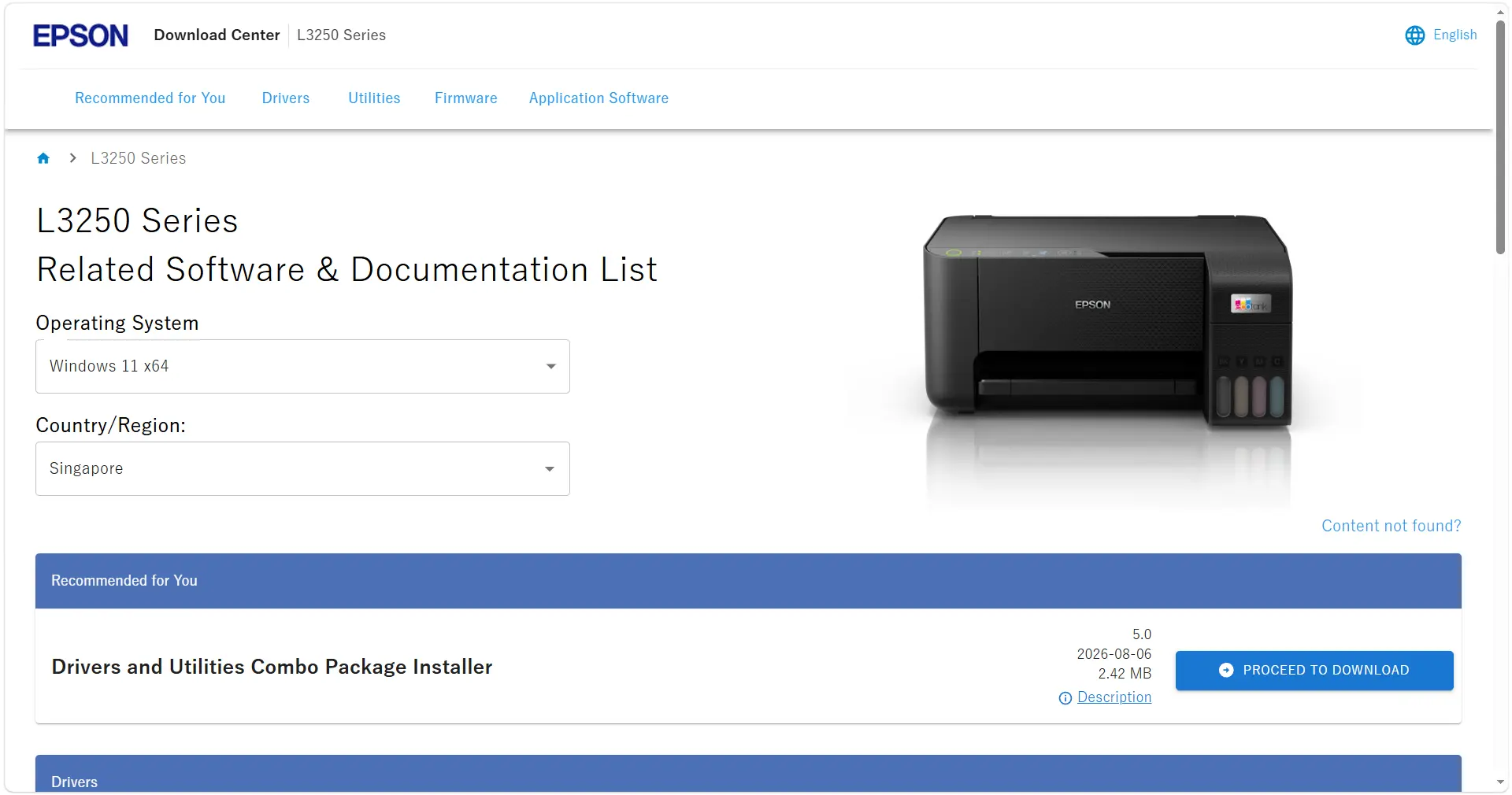Click the Download Center header text
This screenshot has width=1512, height=795.
[217, 35]
